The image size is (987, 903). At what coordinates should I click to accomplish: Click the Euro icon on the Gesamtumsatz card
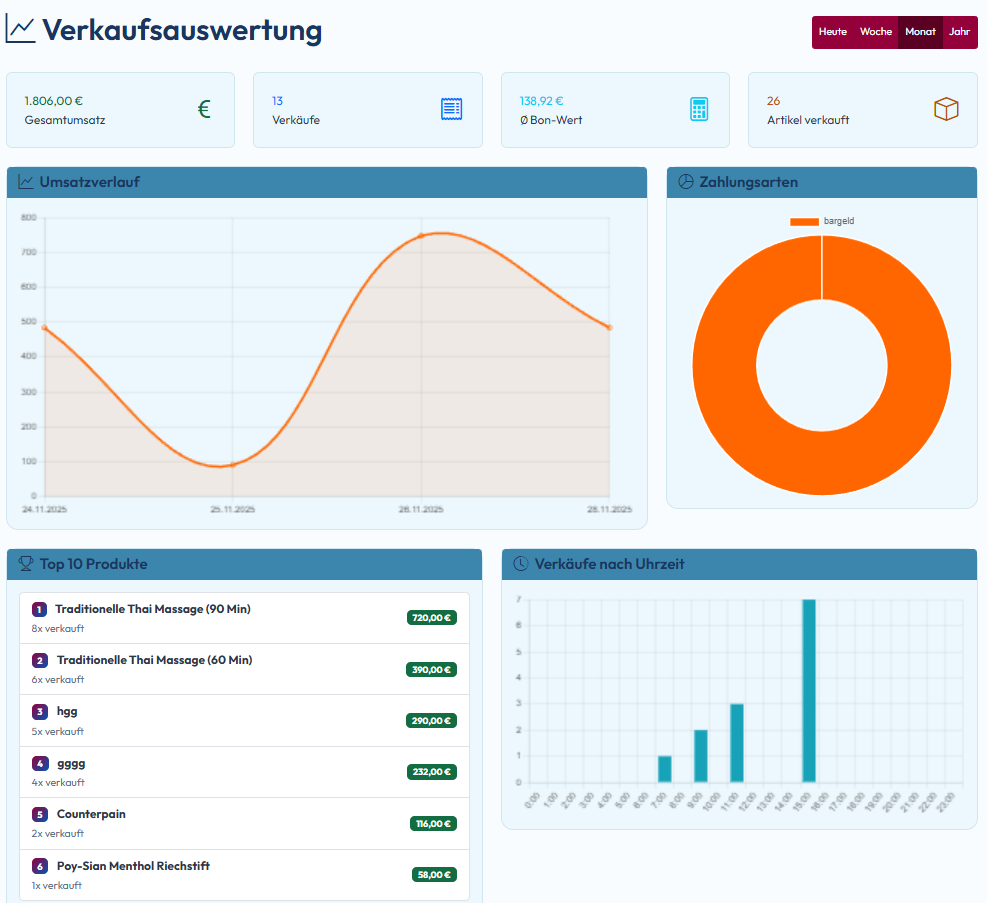[204, 110]
